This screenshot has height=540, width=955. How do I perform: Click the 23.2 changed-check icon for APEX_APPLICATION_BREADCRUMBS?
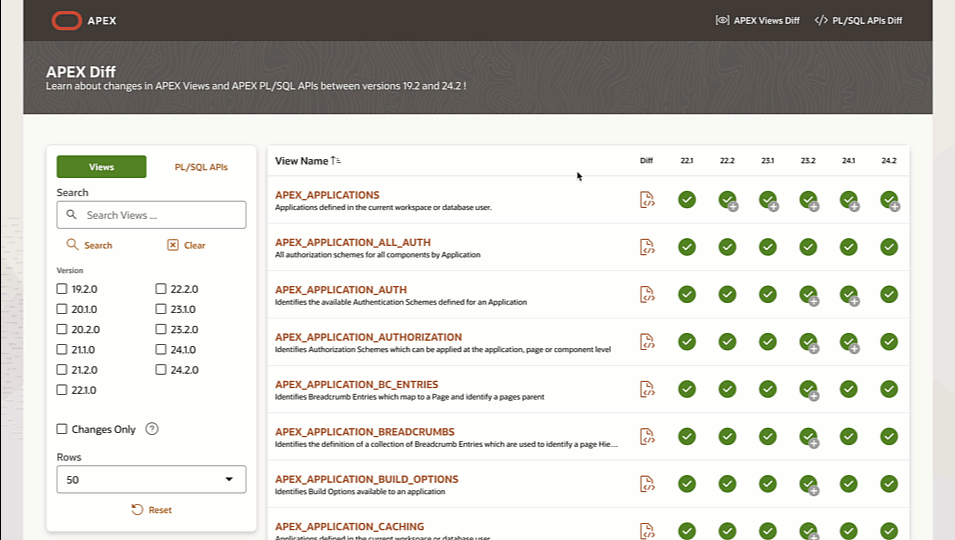pos(809,438)
